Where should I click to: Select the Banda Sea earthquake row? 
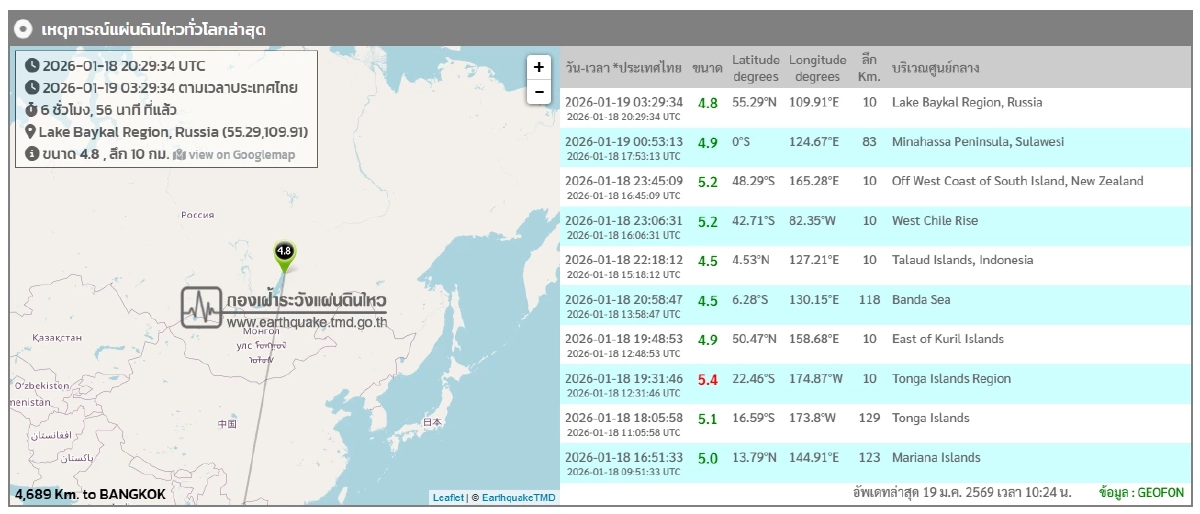pyautogui.click(x=921, y=299)
